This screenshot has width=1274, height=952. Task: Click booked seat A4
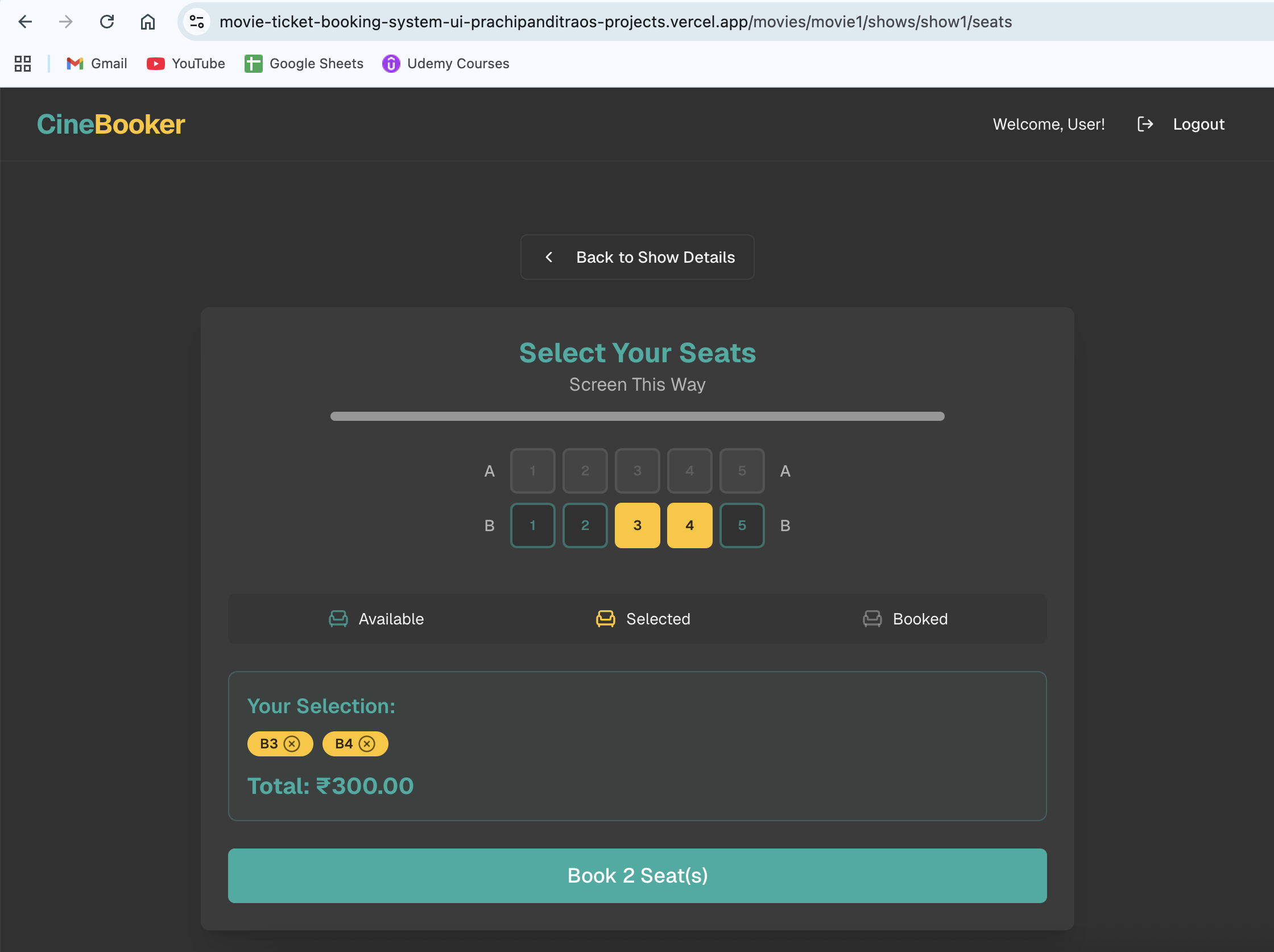click(x=690, y=470)
